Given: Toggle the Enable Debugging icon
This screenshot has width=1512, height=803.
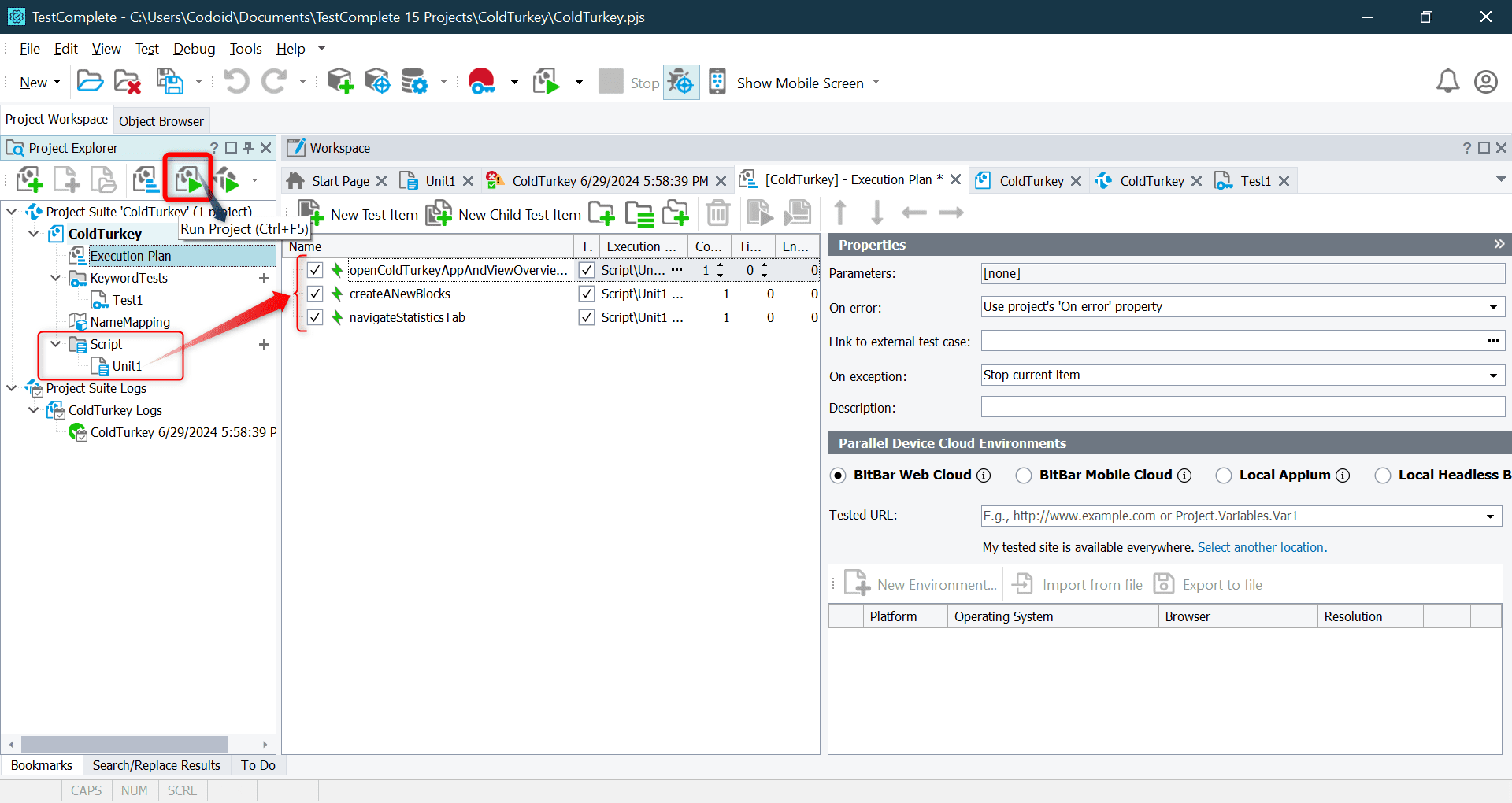Looking at the screenshot, I should pos(680,81).
